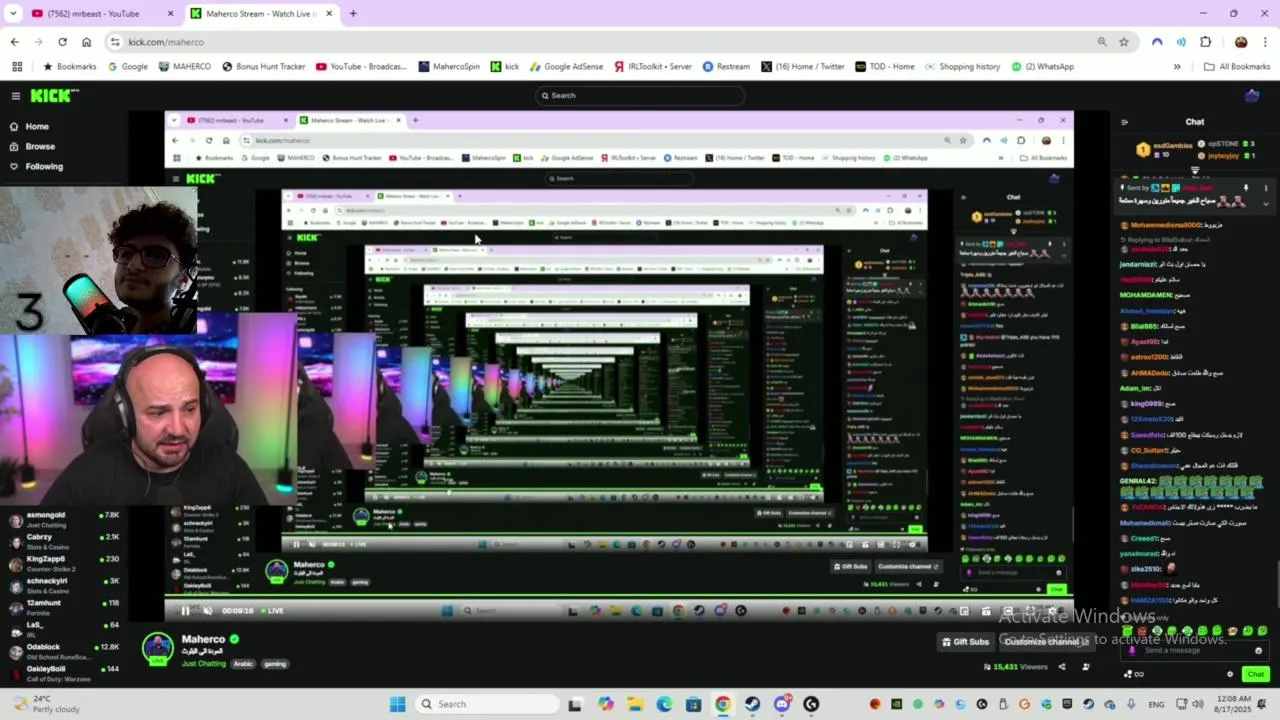The image size is (1280, 720).
Task: Open the Chrome extensions puzzle icon
Action: [1205, 42]
